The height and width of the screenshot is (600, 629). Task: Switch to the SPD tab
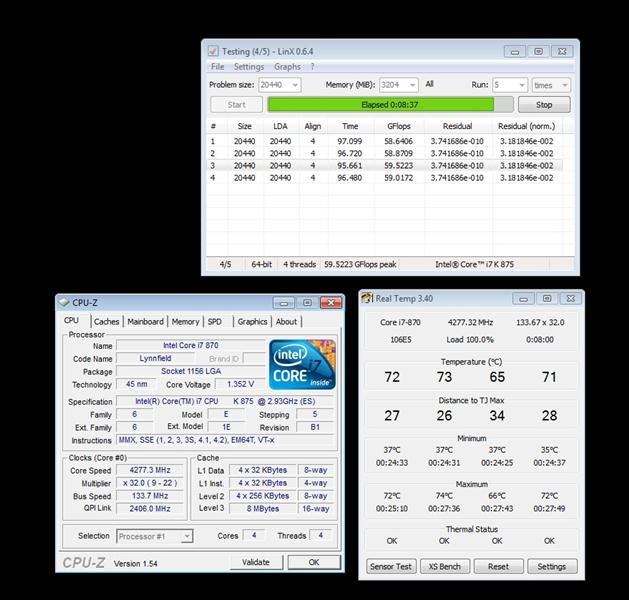coord(214,322)
